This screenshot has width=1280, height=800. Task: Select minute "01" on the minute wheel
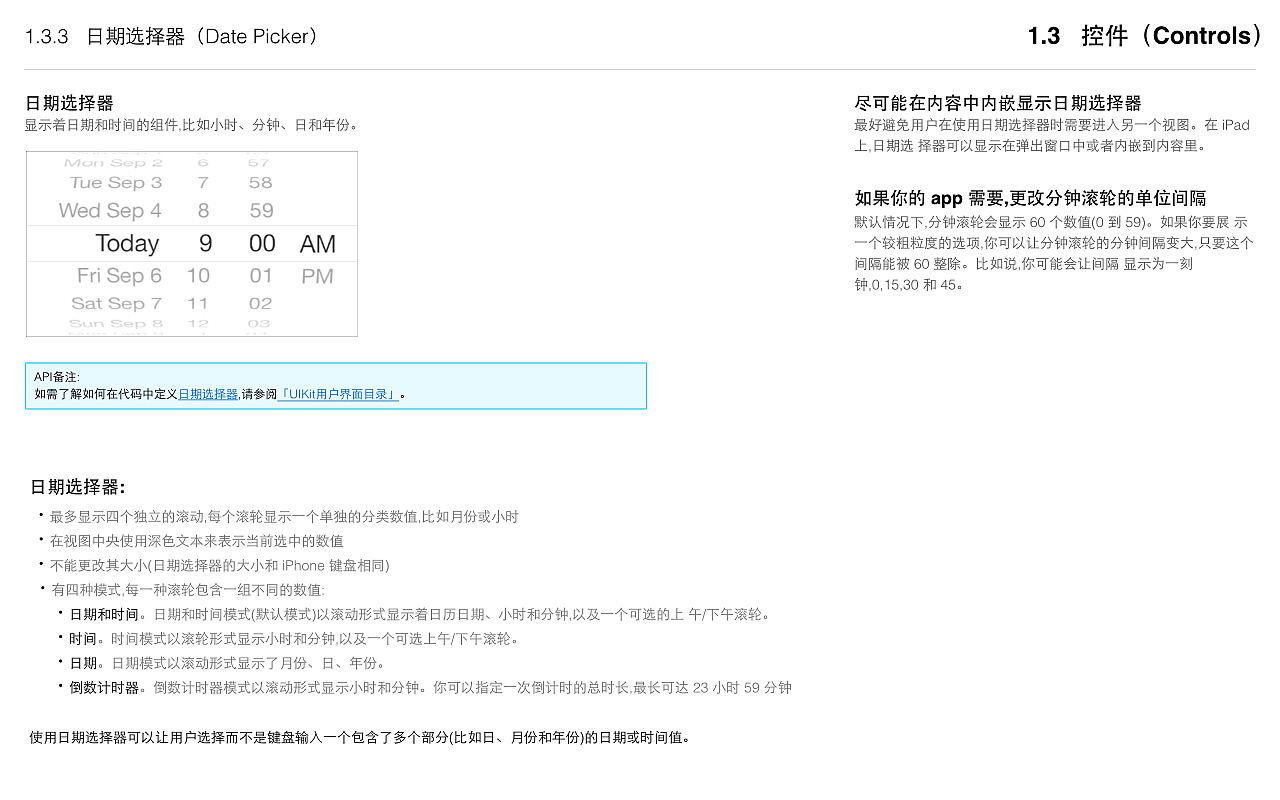261,275
